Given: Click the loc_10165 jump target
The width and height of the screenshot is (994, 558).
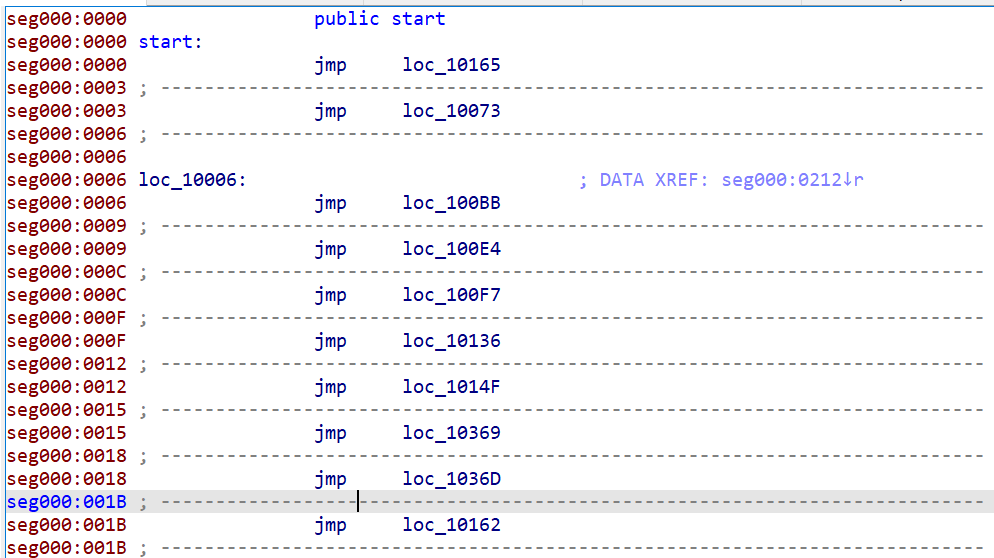Looking at the screenshot, I should click(451, 65).
